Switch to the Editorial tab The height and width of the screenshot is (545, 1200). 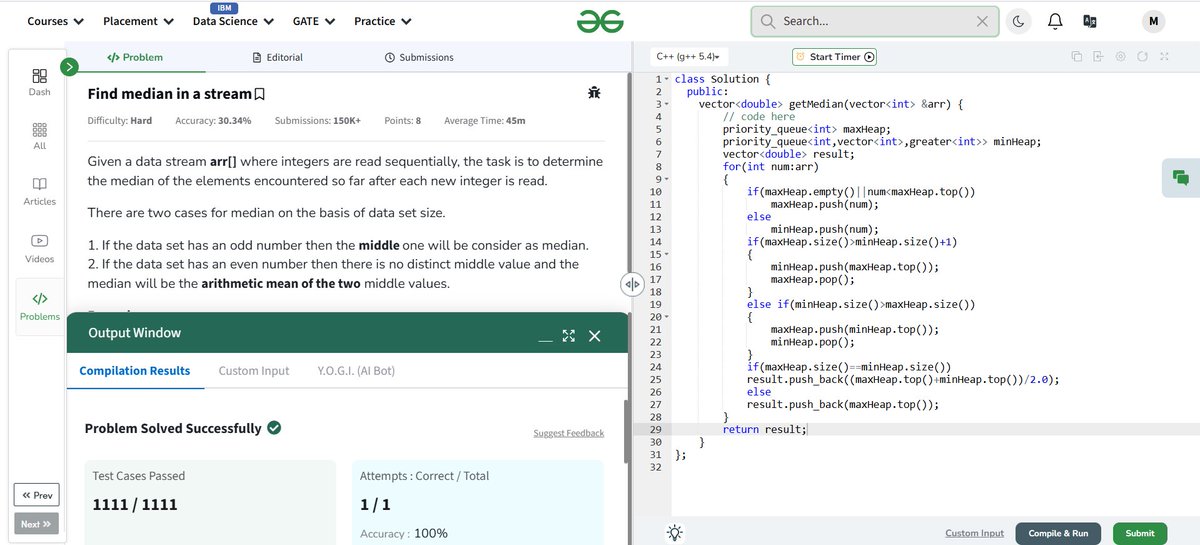(x=278, y=57)
